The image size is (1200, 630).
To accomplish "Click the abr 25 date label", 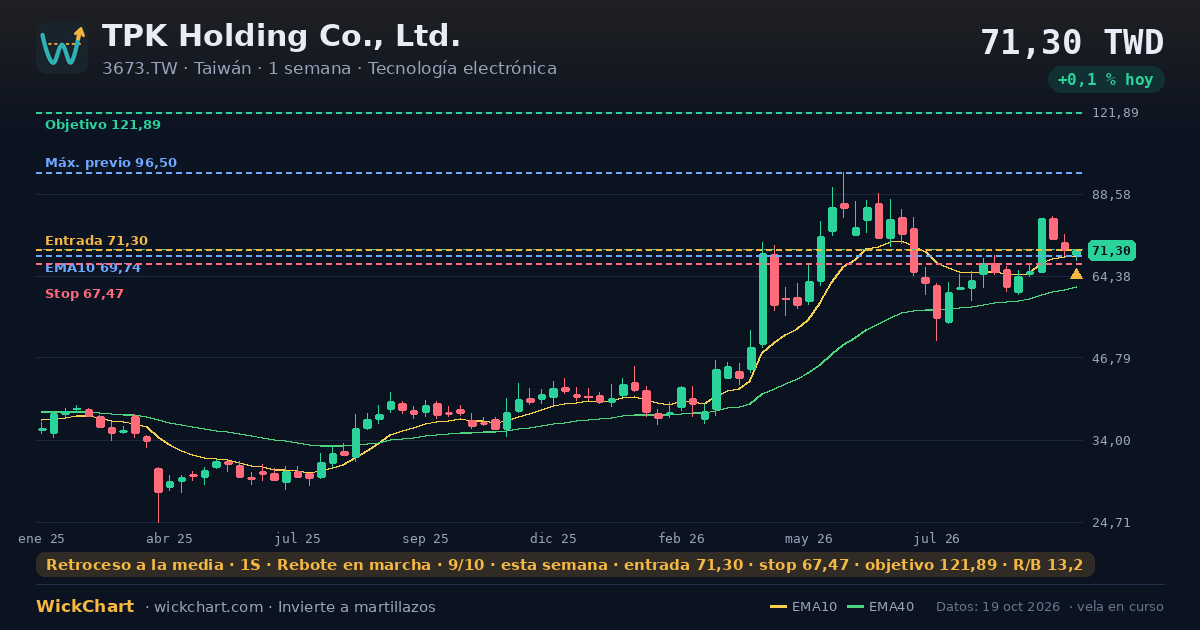I will (169, 539).
